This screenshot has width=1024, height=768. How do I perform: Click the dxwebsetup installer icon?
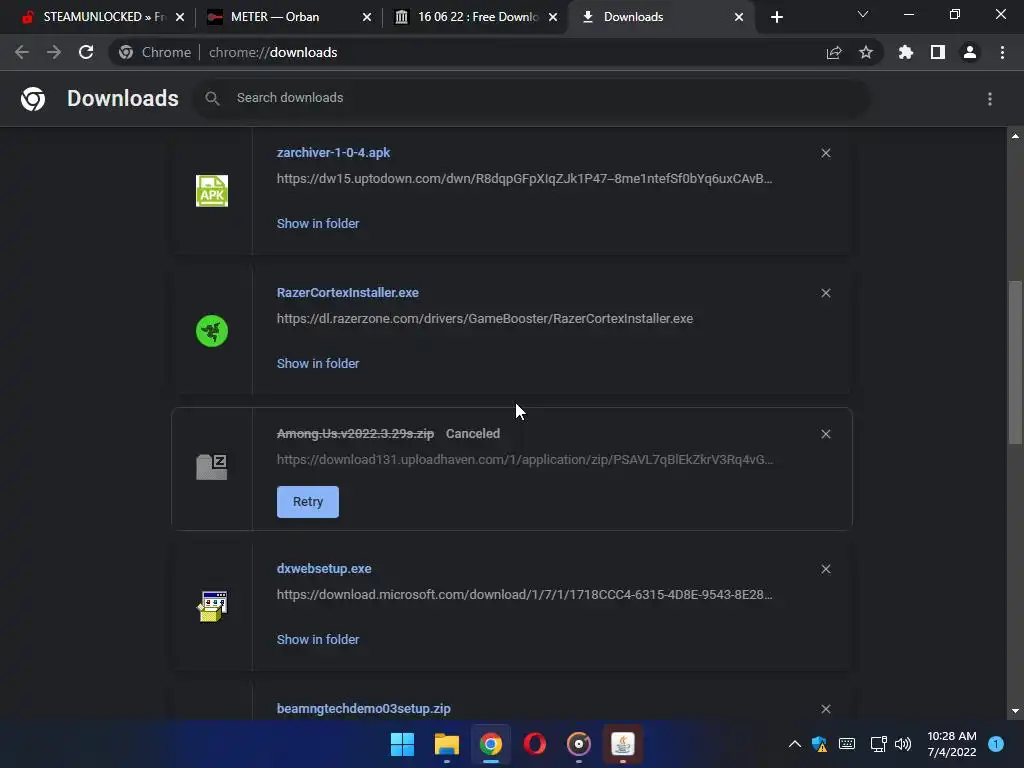[x=212, y=606]
